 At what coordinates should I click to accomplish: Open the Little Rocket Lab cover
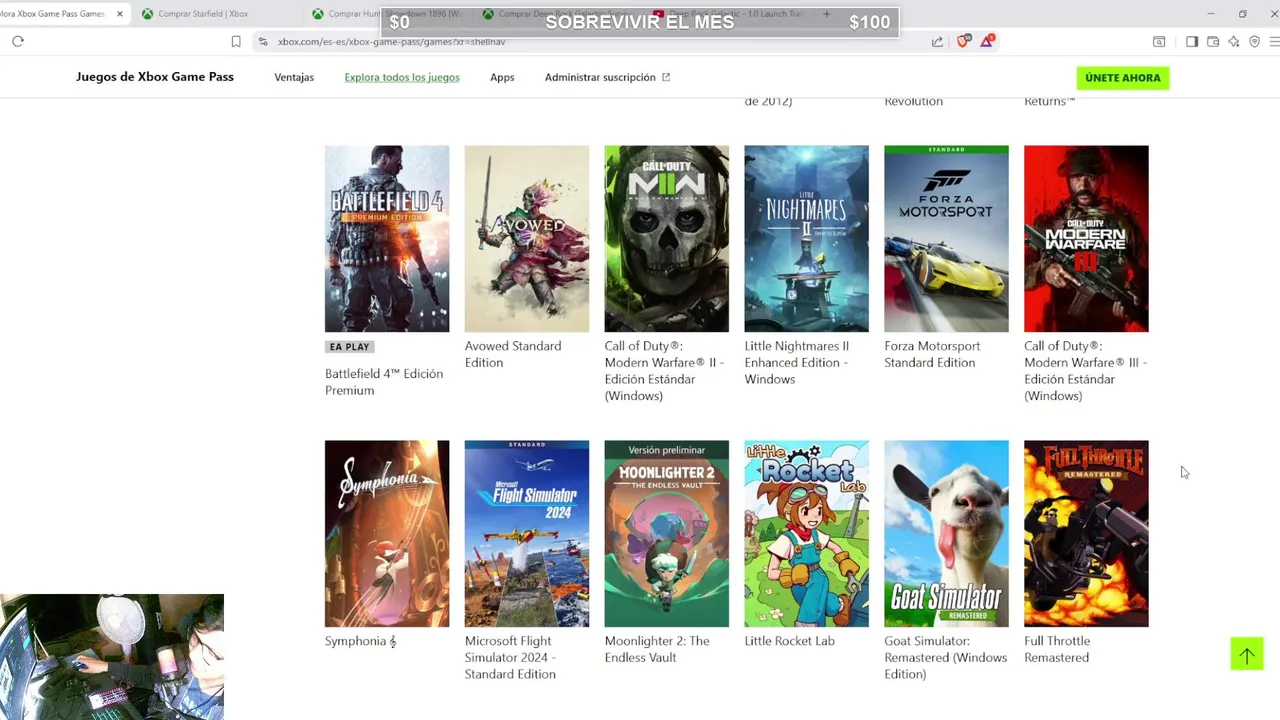(807, 534)
